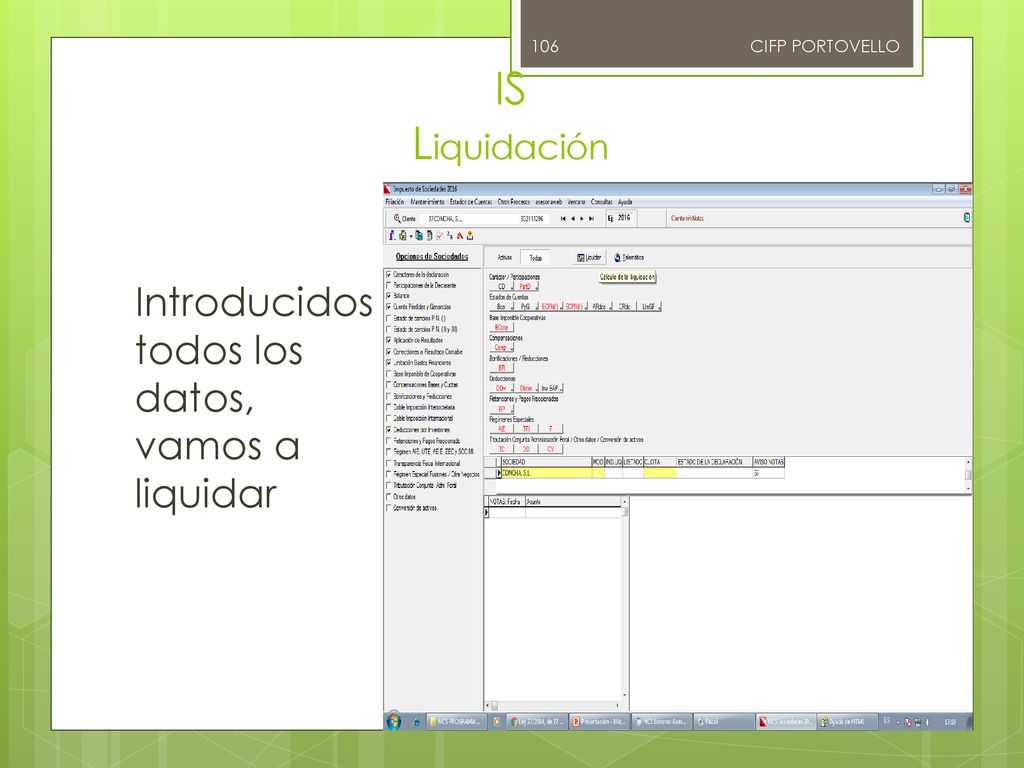The image size is (1024, 768).
Task: Click the RP button under Retenciones
Action: click(x=502, y=409)
